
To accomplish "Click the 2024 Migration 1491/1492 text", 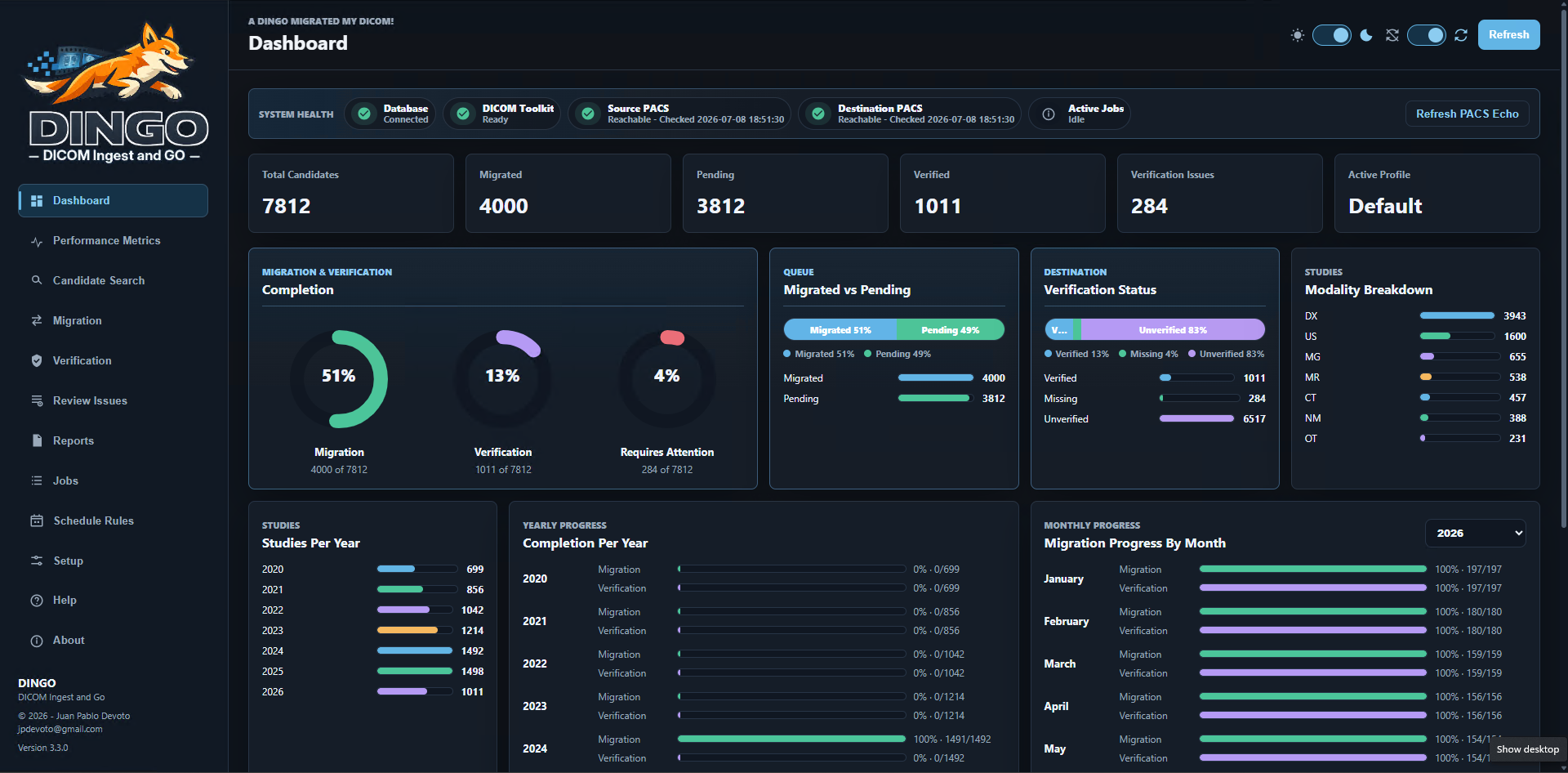I will pyautogui.click(x=952, y=739).
